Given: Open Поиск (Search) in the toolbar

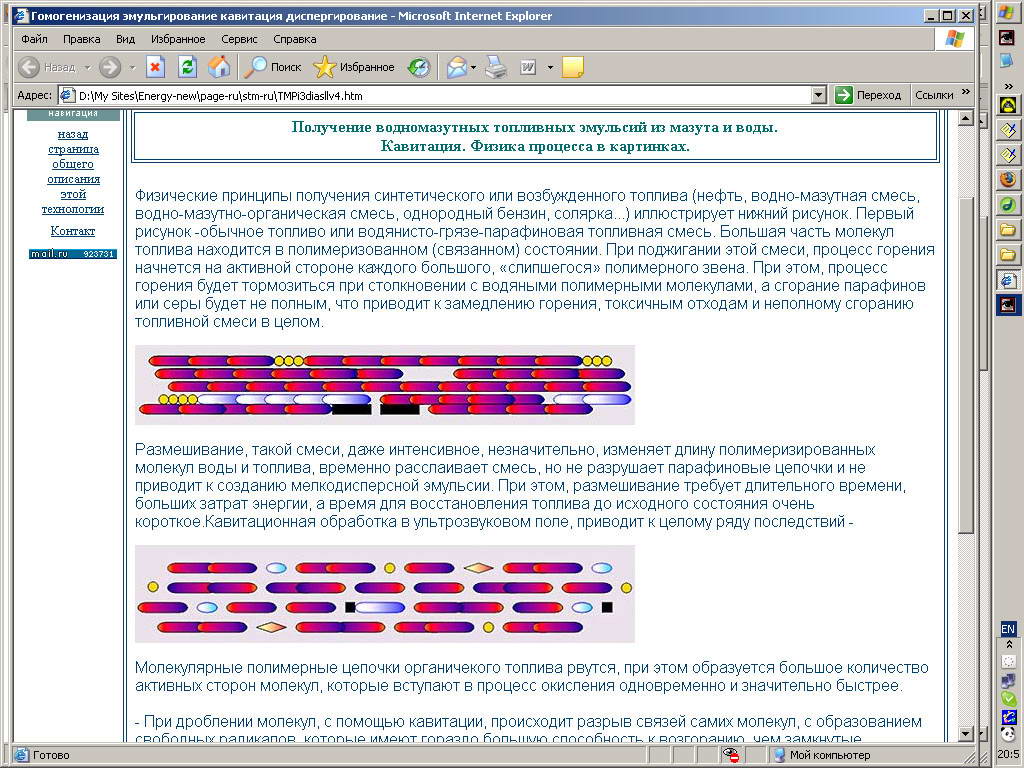Looking at the screenshot, I should coord(272,67).
